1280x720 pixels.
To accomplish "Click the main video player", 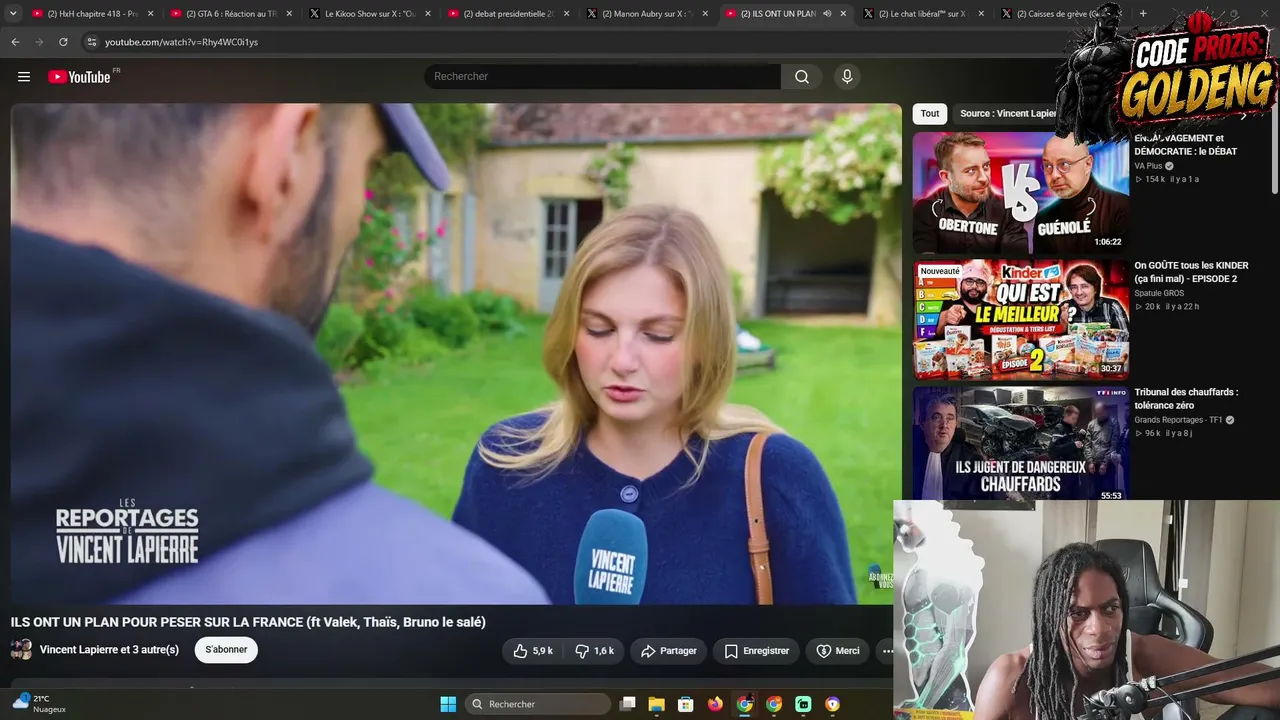I will click(x=456, y=354).
